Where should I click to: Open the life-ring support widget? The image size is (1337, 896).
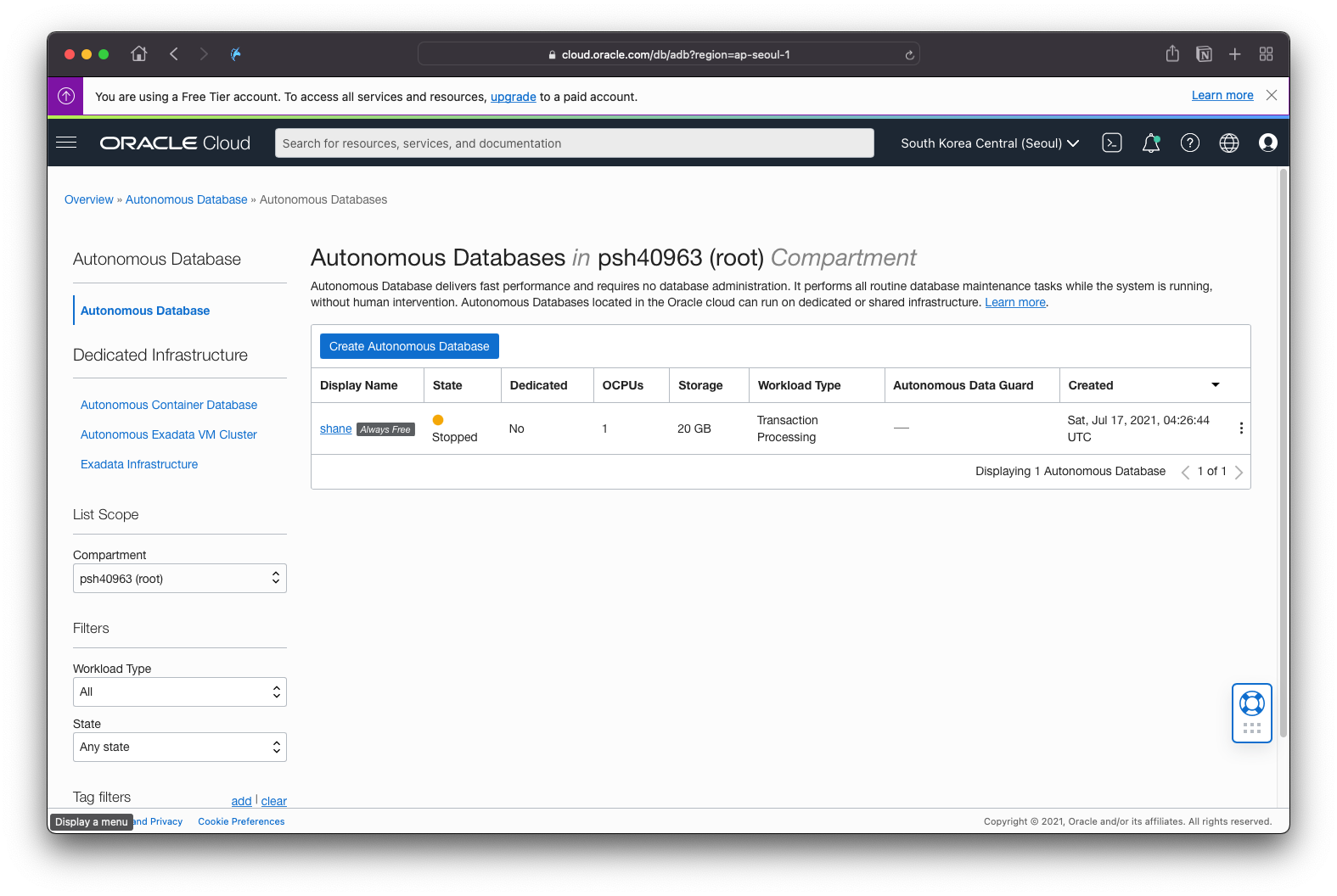coord(1252,703)
